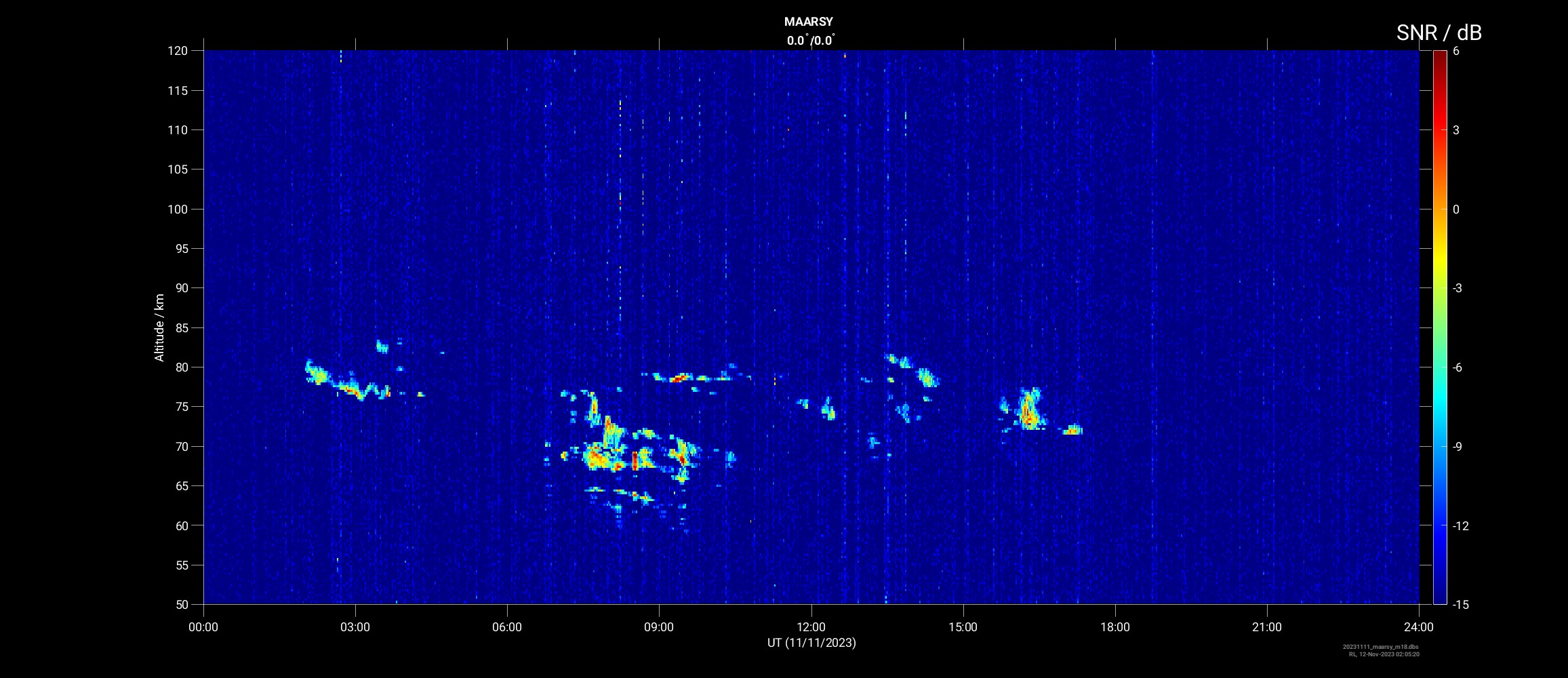Click the 24:00 time tick label

pyautogui.click(x=1419, y=627)
